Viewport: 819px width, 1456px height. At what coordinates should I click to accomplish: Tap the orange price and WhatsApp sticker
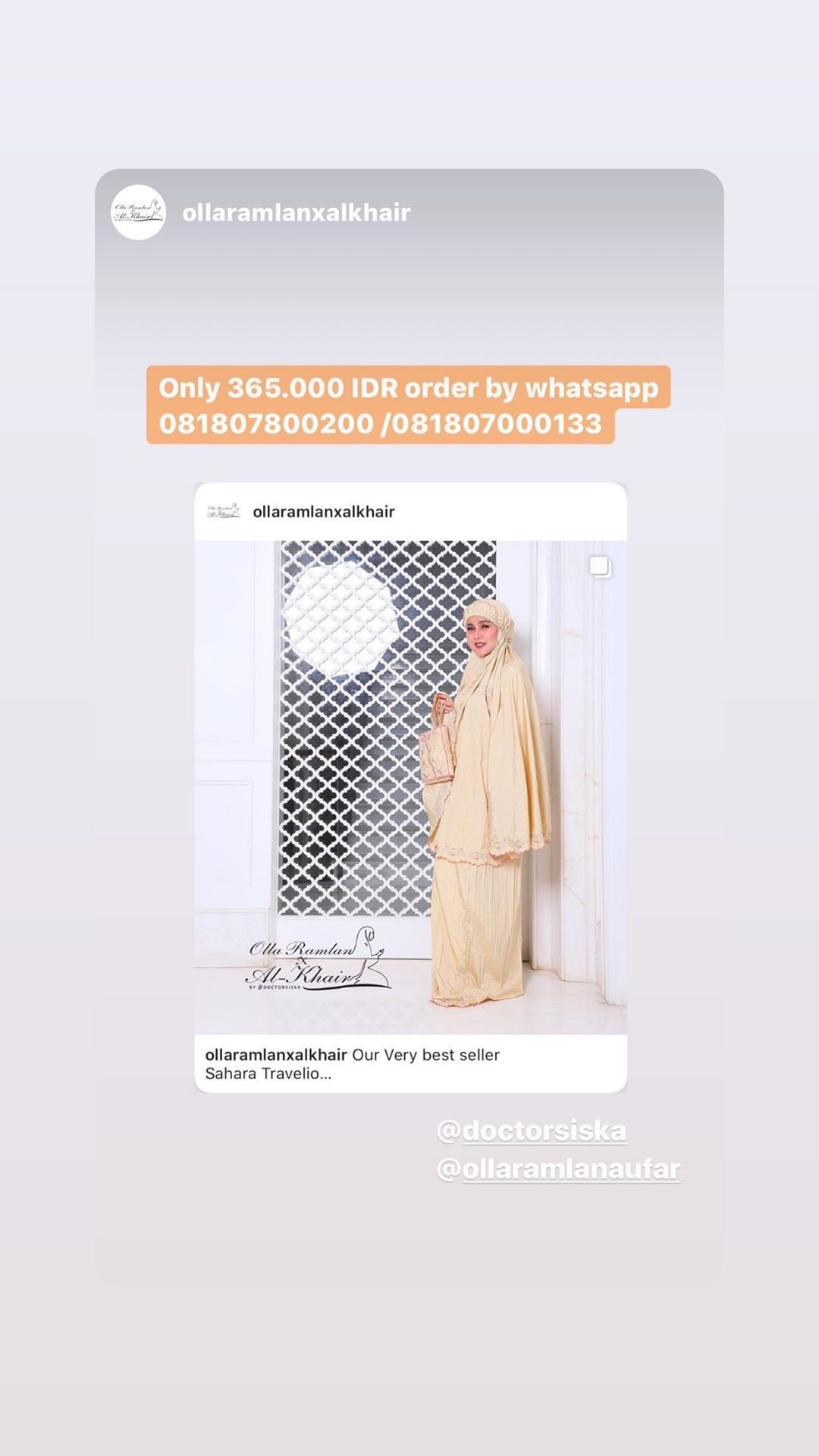409,405
